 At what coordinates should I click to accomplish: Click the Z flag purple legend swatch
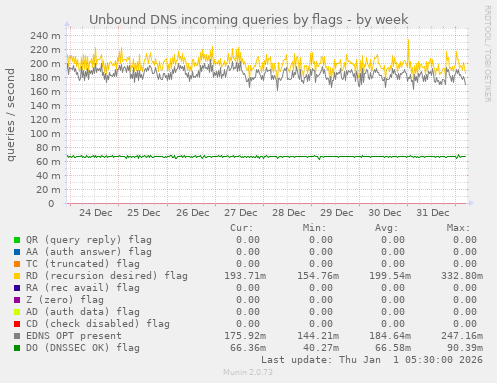pyautogui.click(x=17, y=300)
